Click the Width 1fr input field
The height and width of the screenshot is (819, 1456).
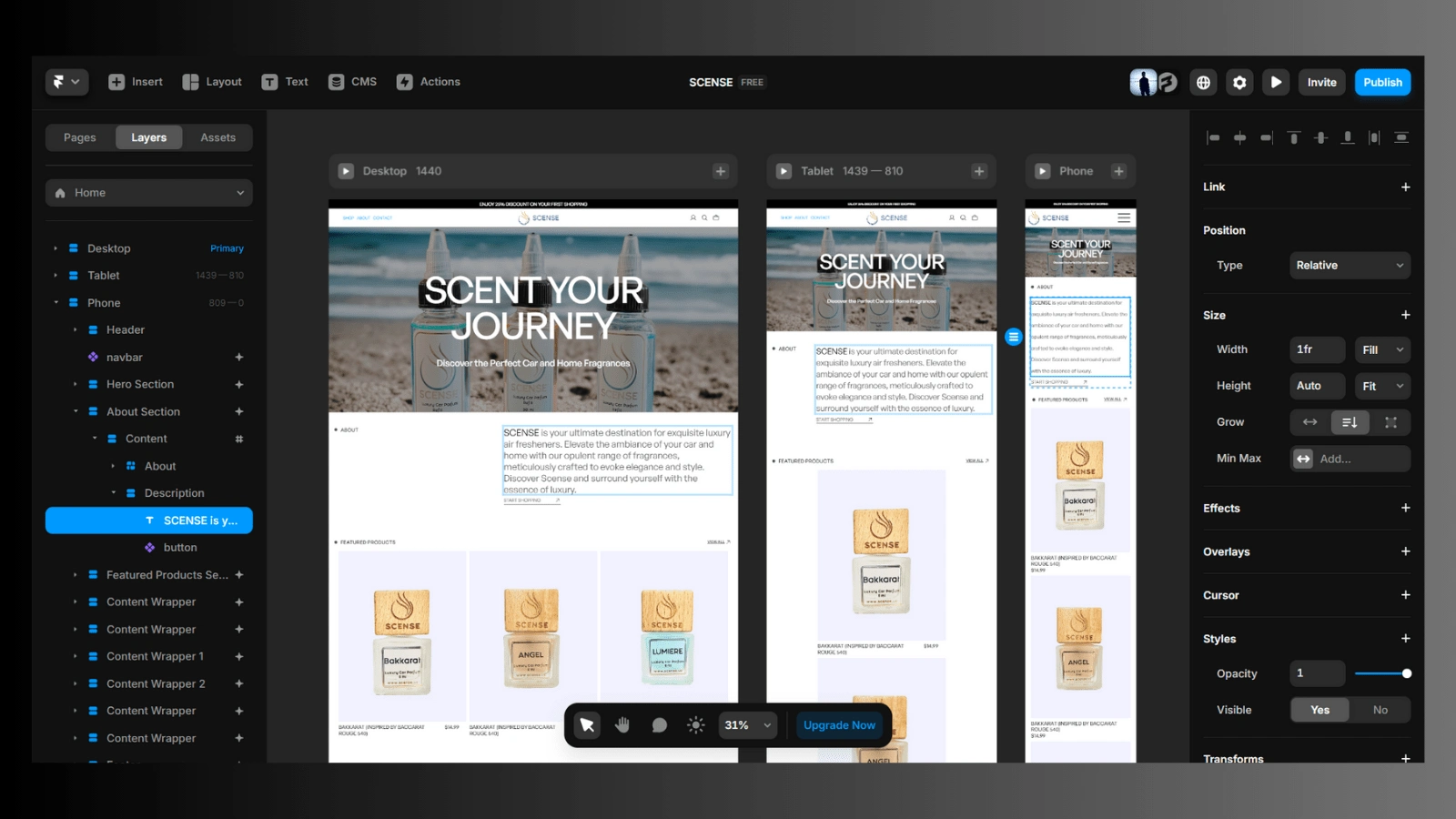point(1317,349)
